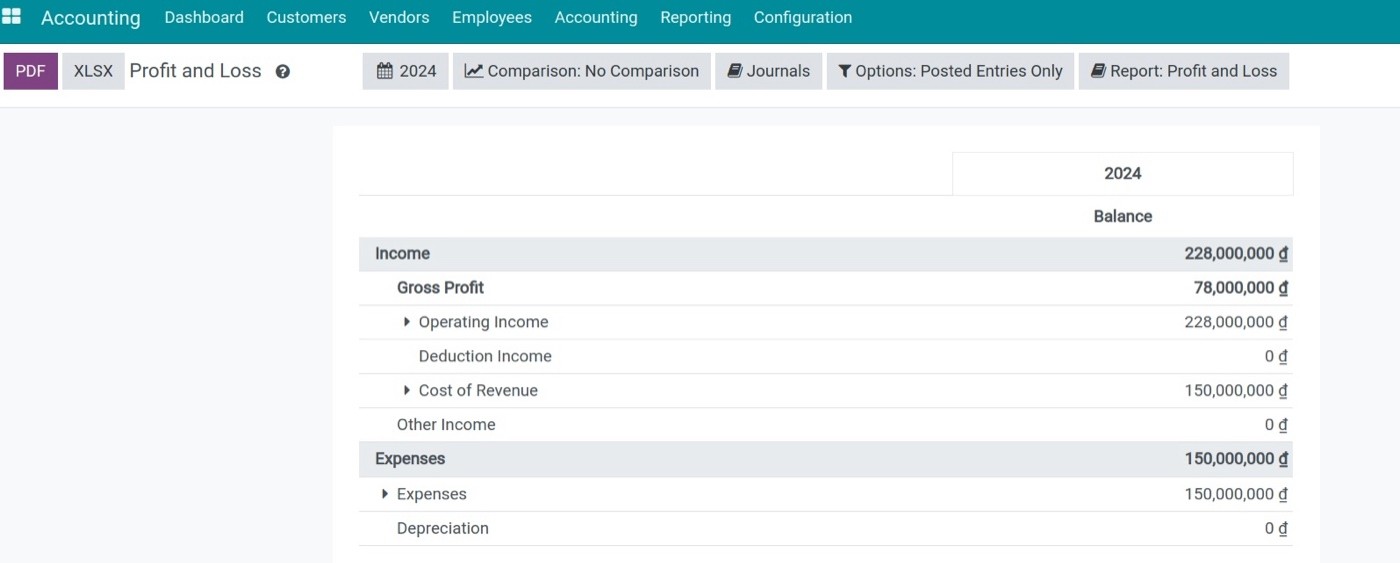
Task: Open the Customers menu
Action: coord(306,17)
